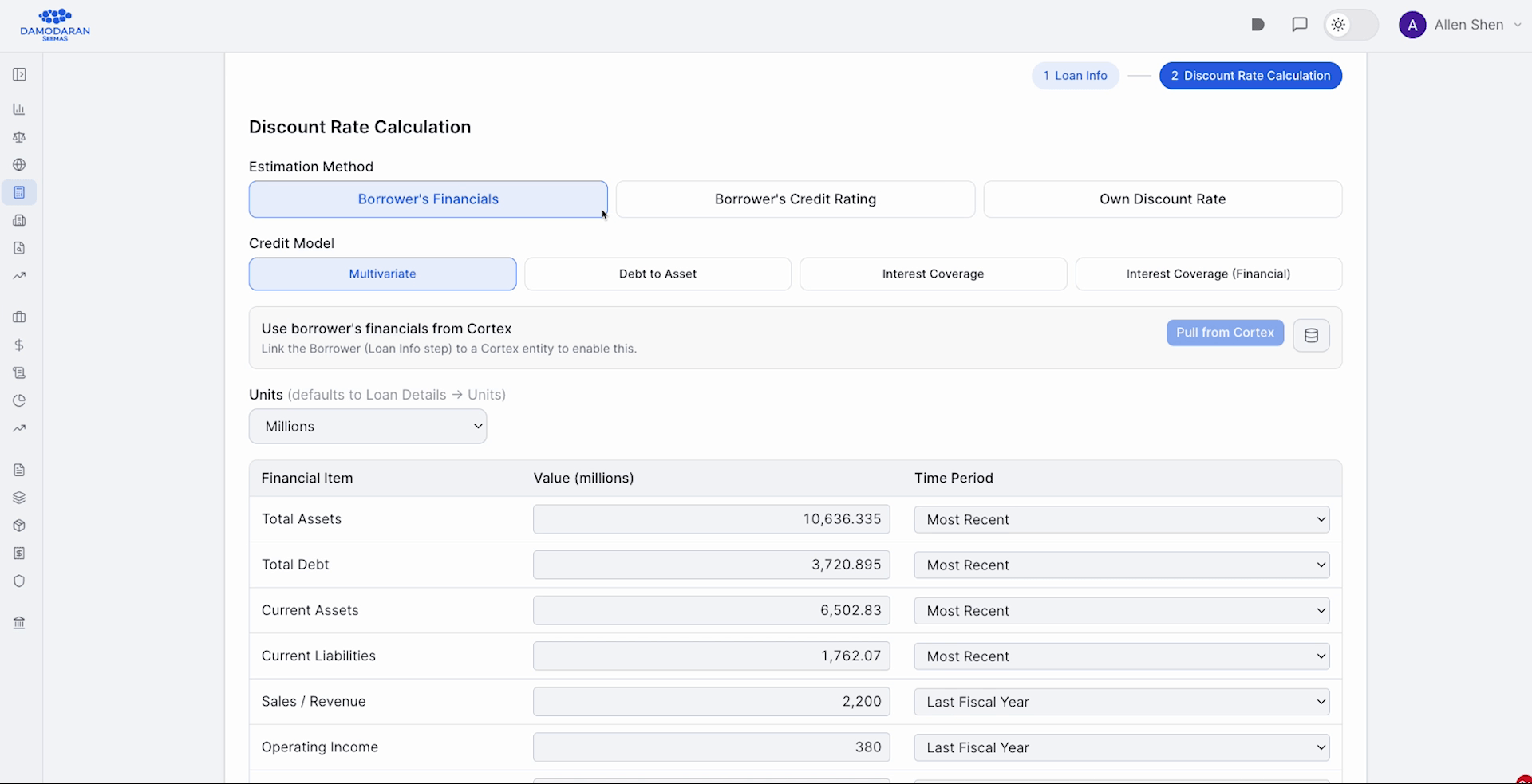The image size is (1532, 784).
Task: Open the text file sidebar icon
Action: click(19, 470)
